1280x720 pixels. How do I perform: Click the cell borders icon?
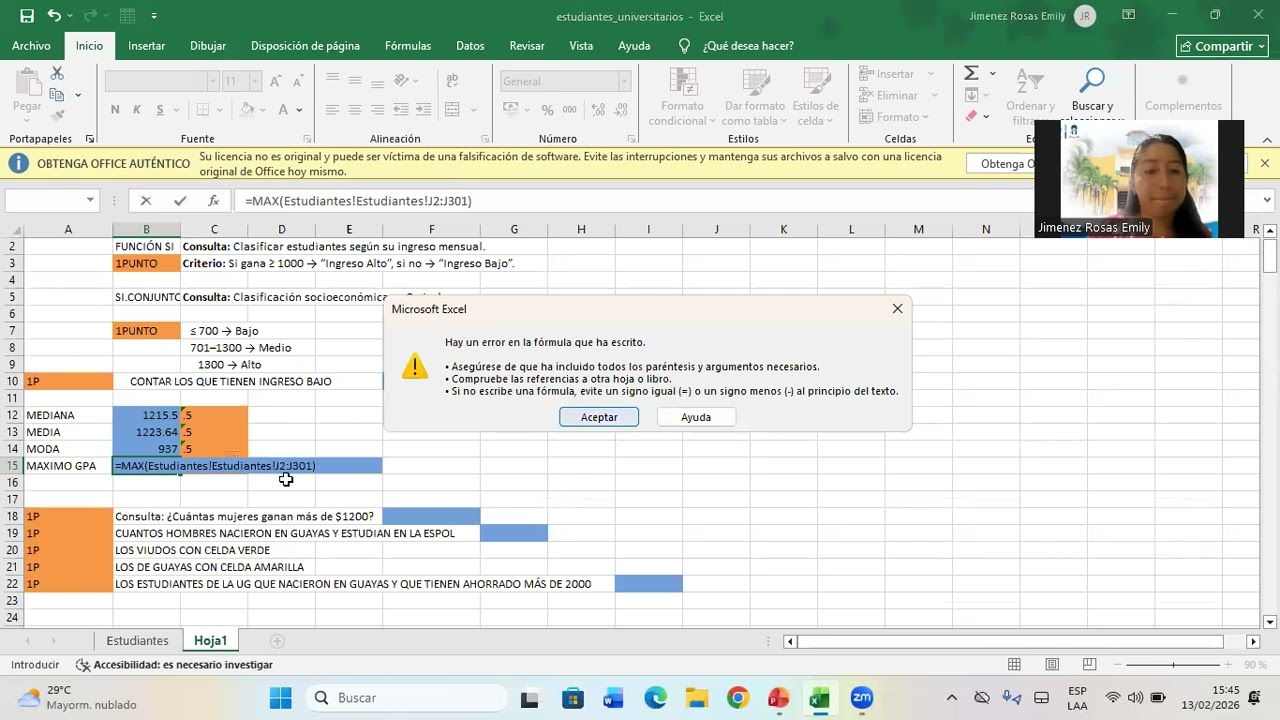pos(203,110)
